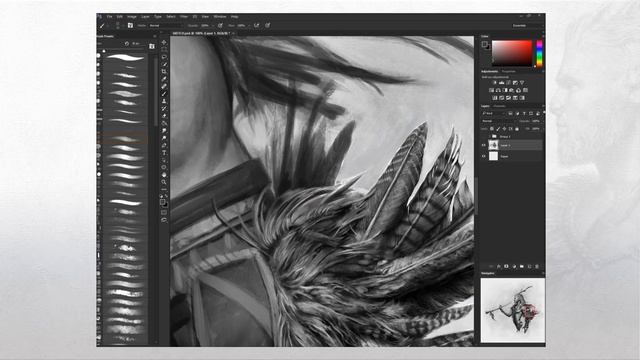The width and height of the screenshot is (640, 360).
Task: Toggle pressure for opacity in options bar
Action: (x=220, y=25)
